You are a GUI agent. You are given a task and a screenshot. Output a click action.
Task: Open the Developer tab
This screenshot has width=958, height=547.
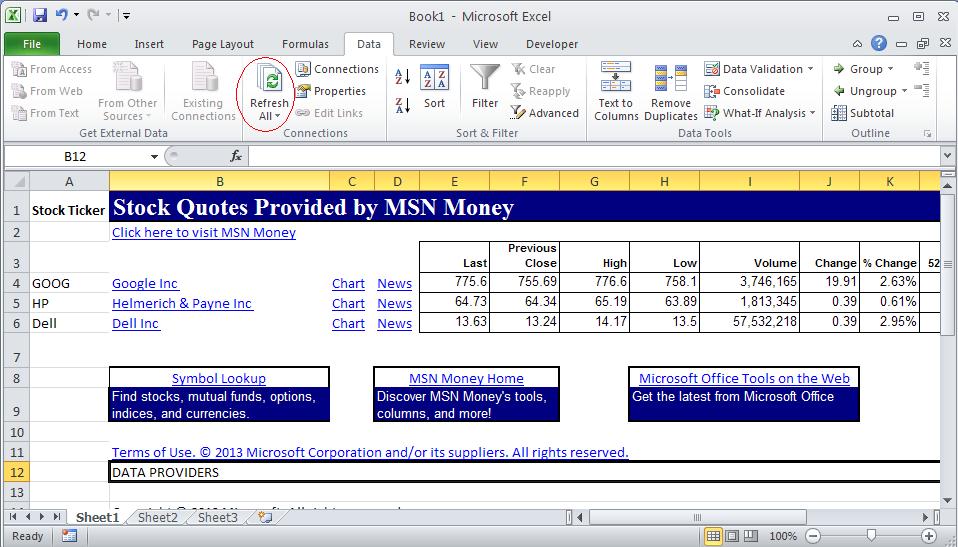552,44
